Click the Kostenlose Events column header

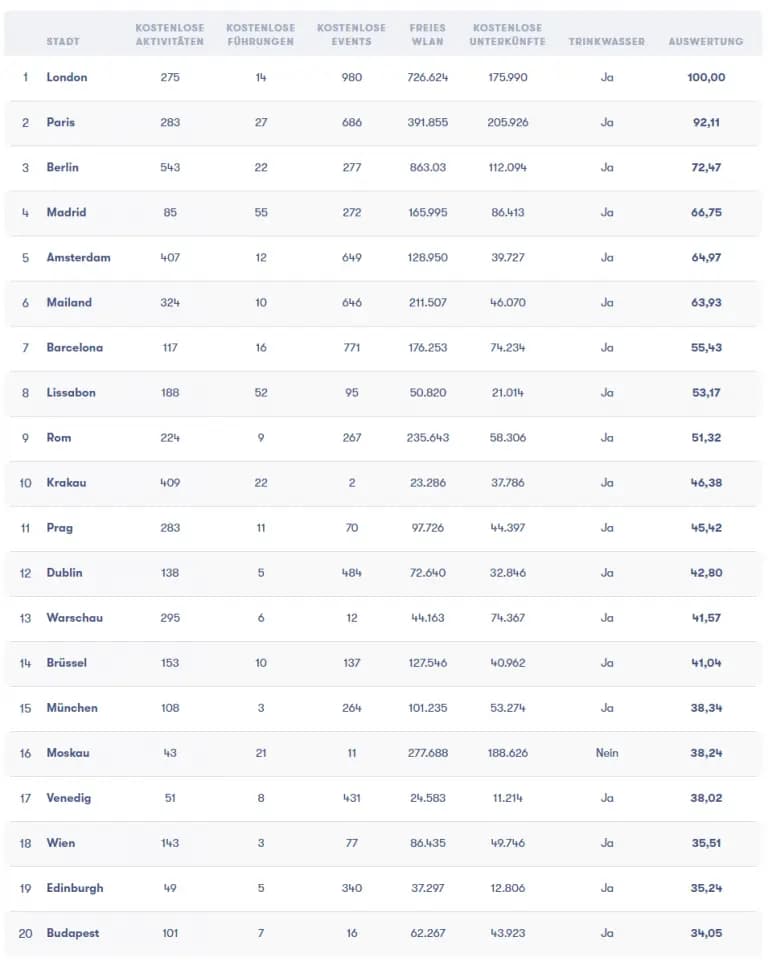click(352, 35)
